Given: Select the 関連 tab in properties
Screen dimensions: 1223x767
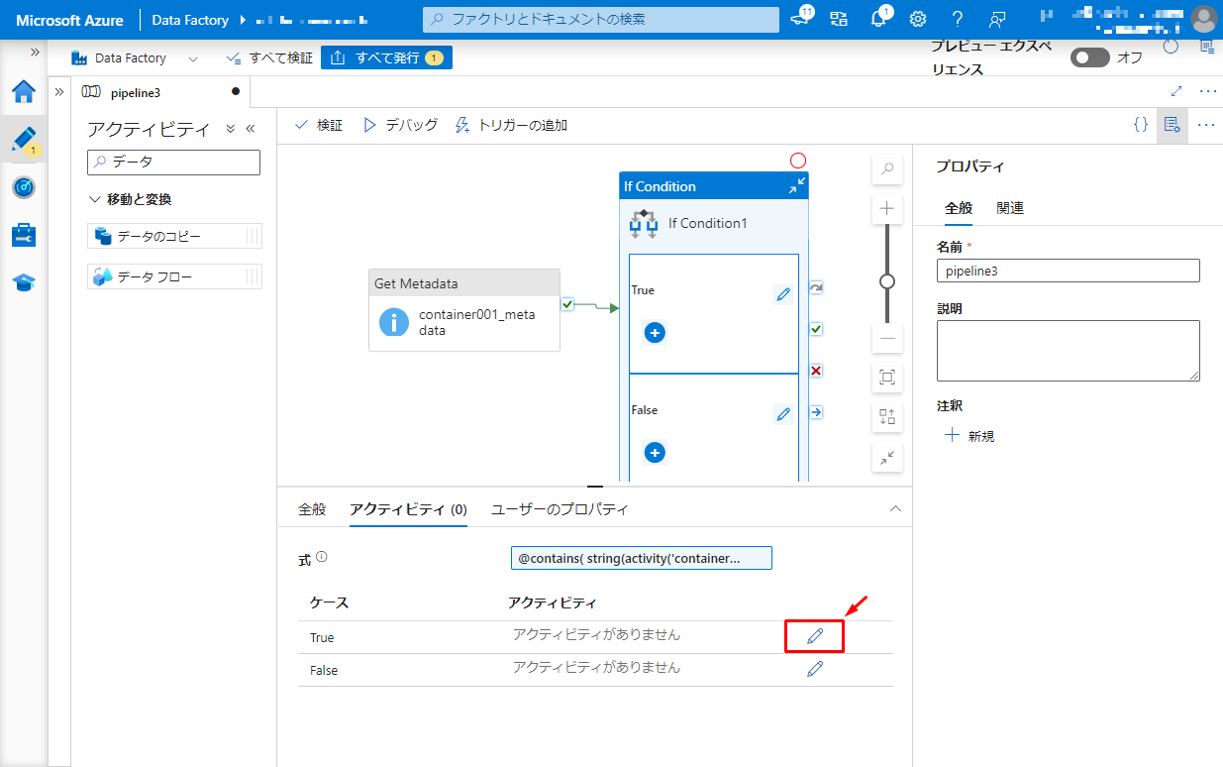Looking at the screenshot, I should [1010, 208].
